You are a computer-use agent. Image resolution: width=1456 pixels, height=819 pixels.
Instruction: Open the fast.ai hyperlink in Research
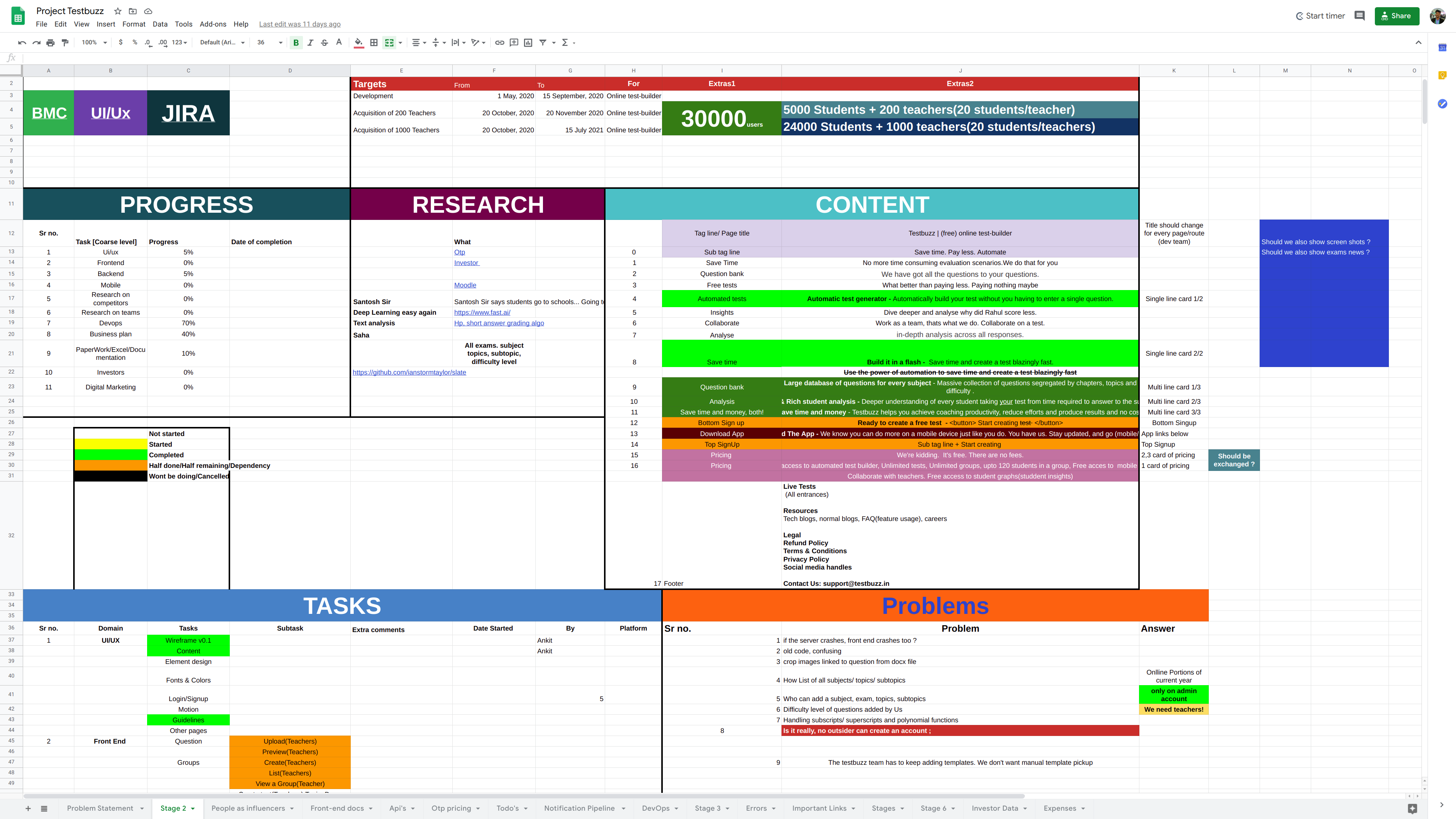click(x=482, y=312)
